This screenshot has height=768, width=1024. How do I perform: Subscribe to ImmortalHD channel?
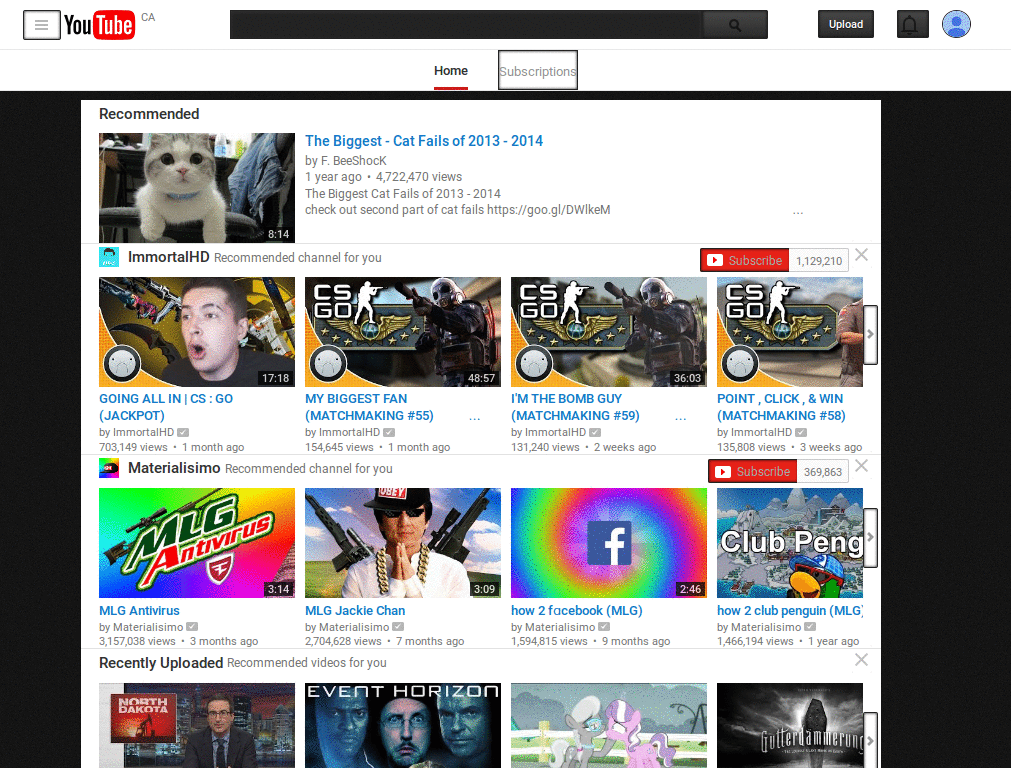(744, 260)
